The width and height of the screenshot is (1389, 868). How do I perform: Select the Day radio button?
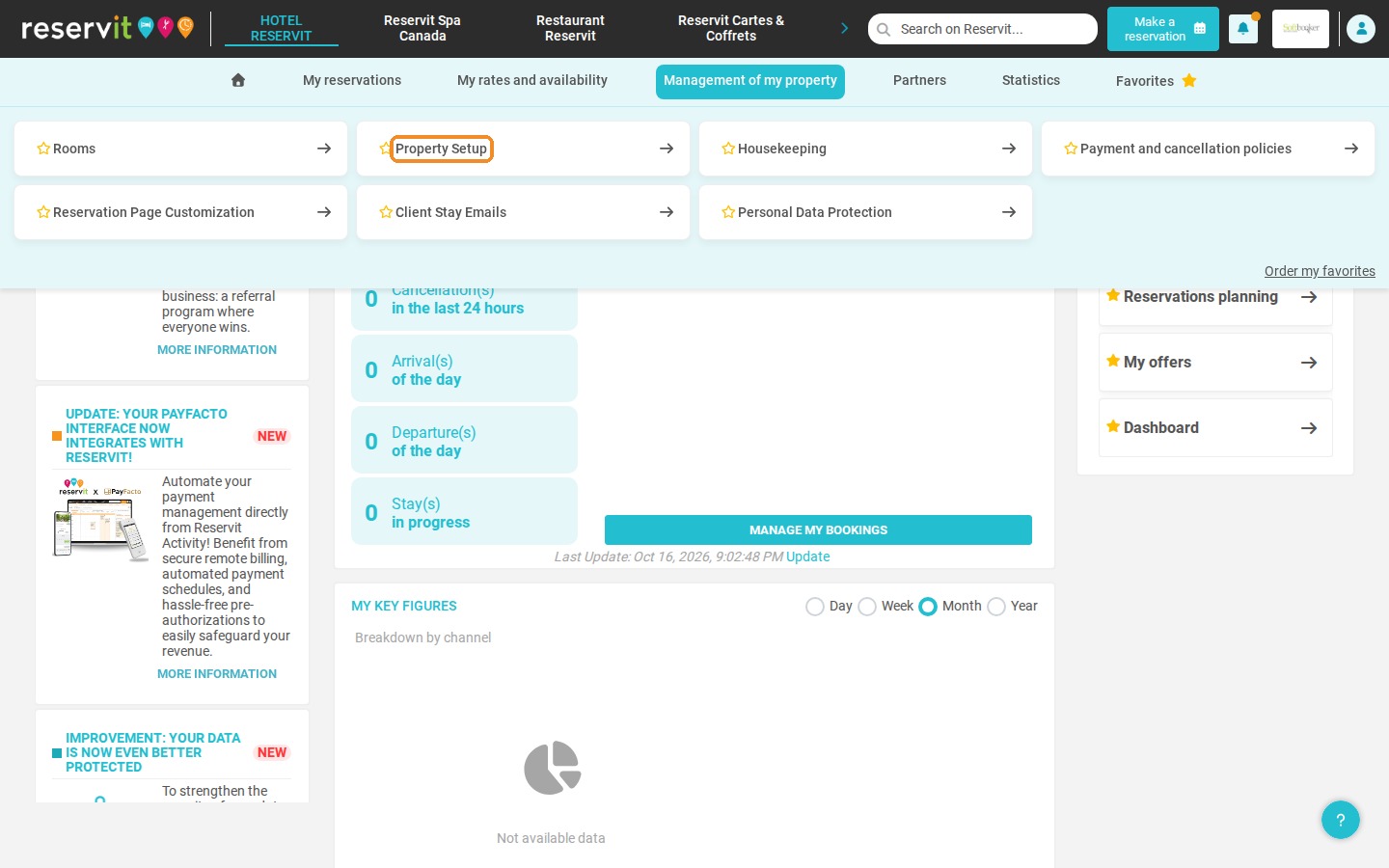click(x=815, y=607)
